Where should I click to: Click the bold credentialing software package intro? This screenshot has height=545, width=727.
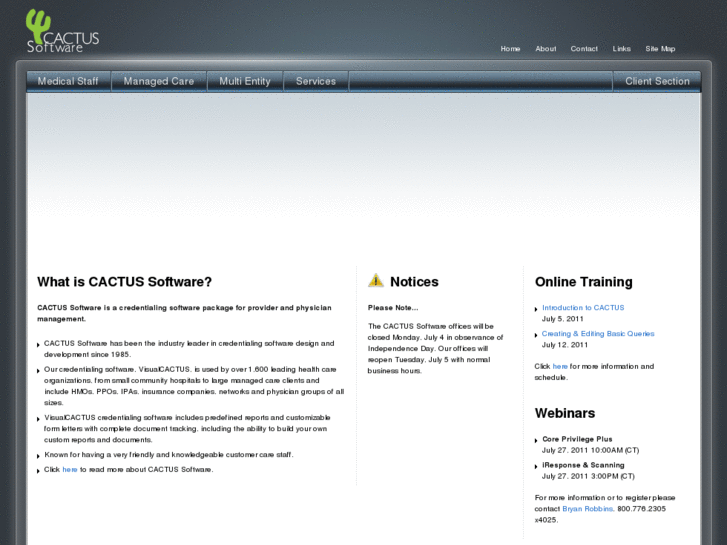pos(185,313)
